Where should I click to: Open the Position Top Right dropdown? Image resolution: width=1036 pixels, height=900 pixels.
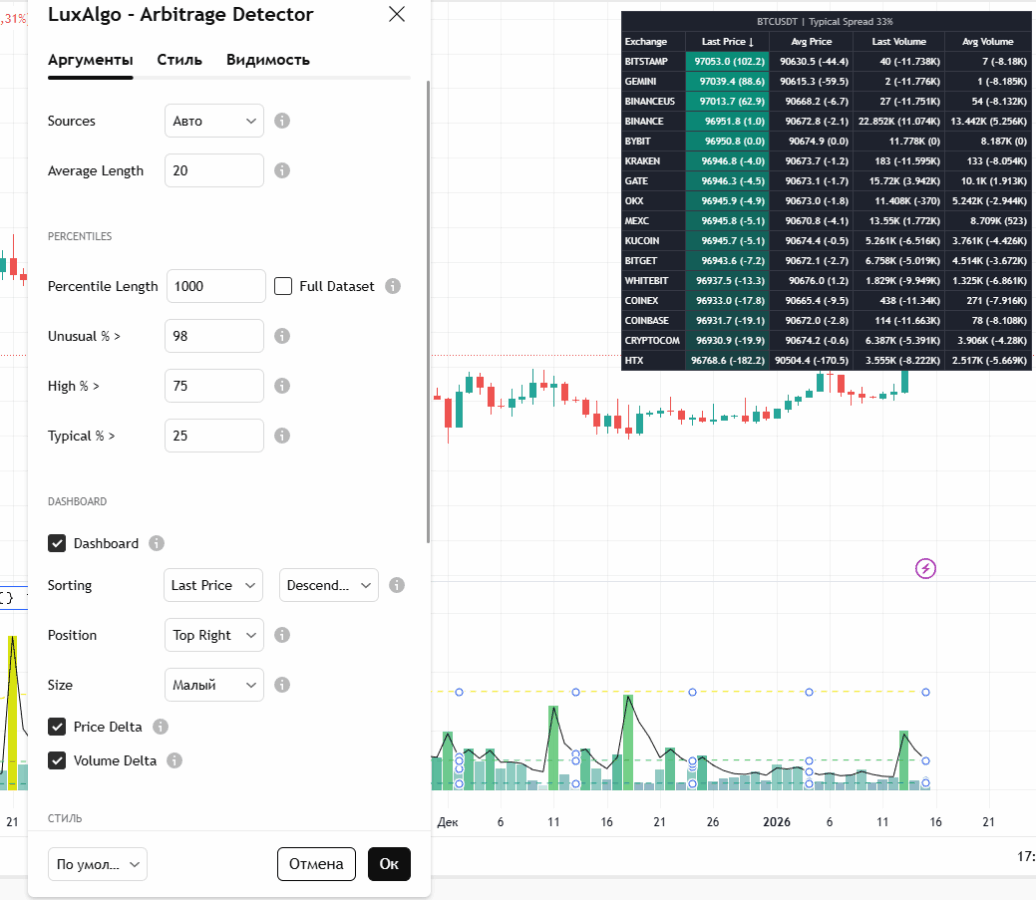214,635
